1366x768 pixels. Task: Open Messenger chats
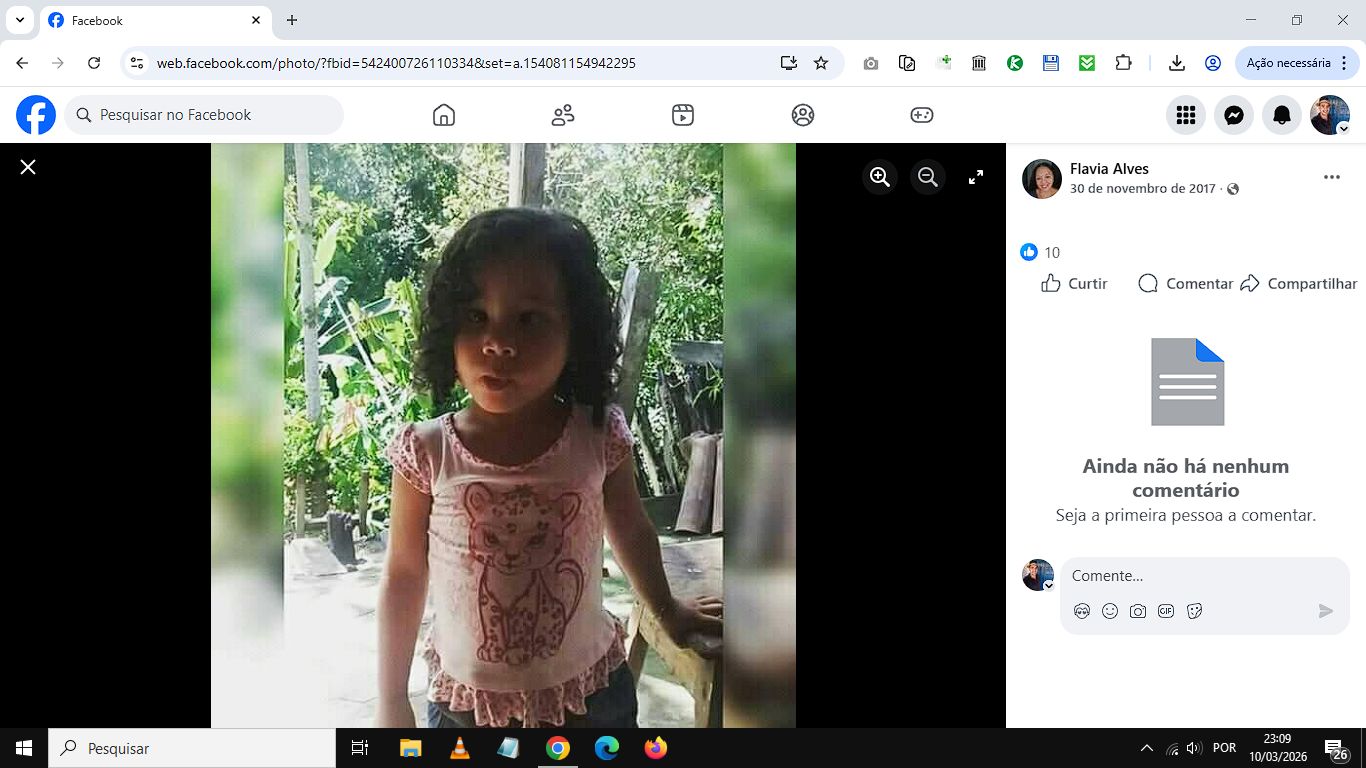click(1234, 115)
